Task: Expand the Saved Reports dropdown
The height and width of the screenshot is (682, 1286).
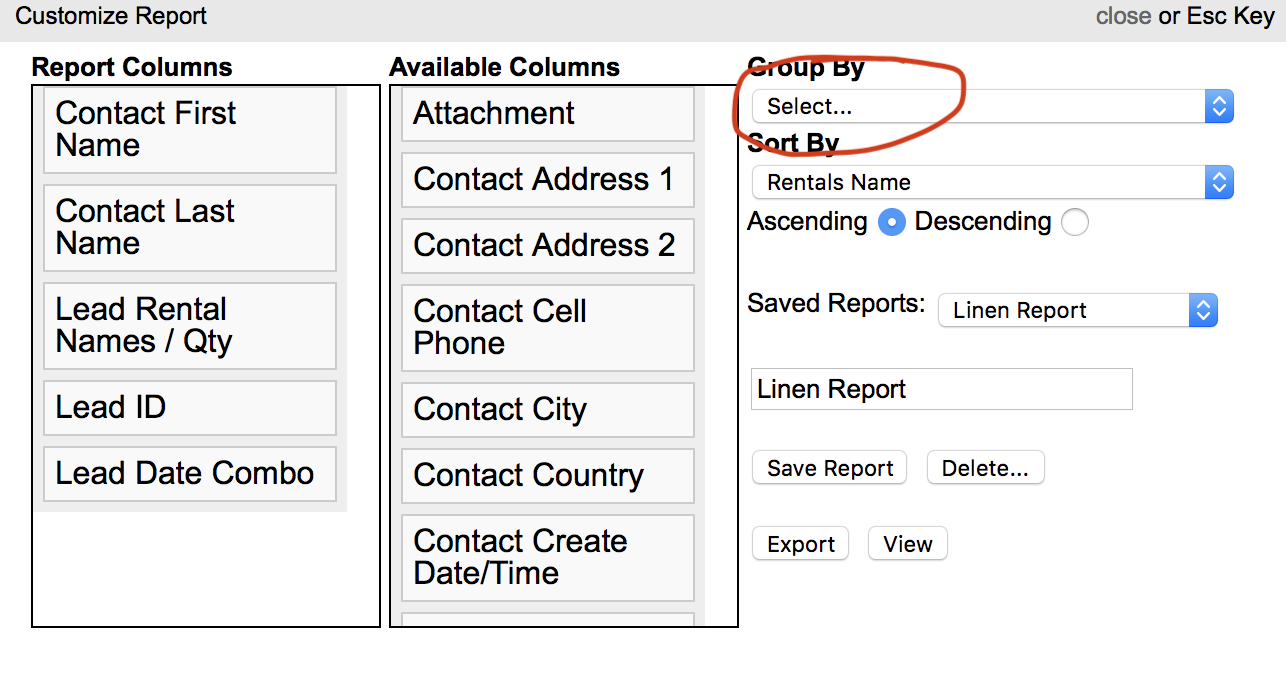Action: (x=1077, y=311)
